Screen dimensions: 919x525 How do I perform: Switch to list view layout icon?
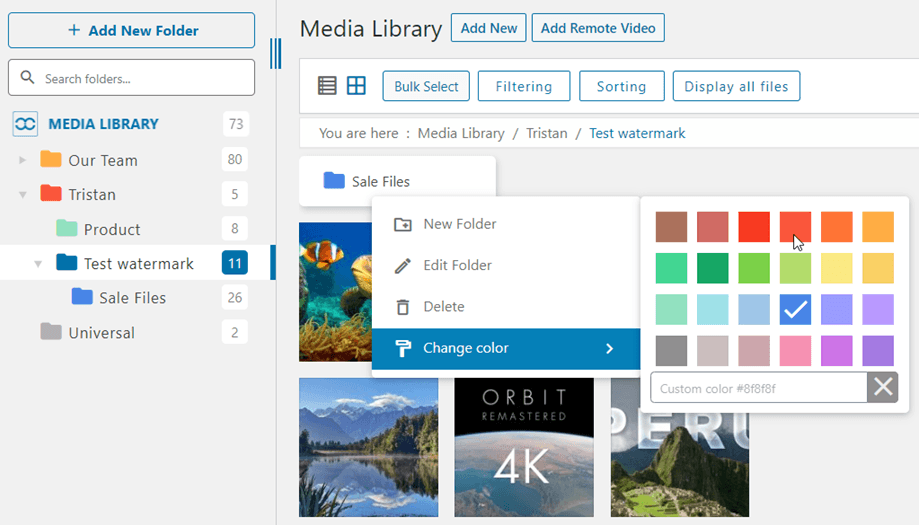327,86
